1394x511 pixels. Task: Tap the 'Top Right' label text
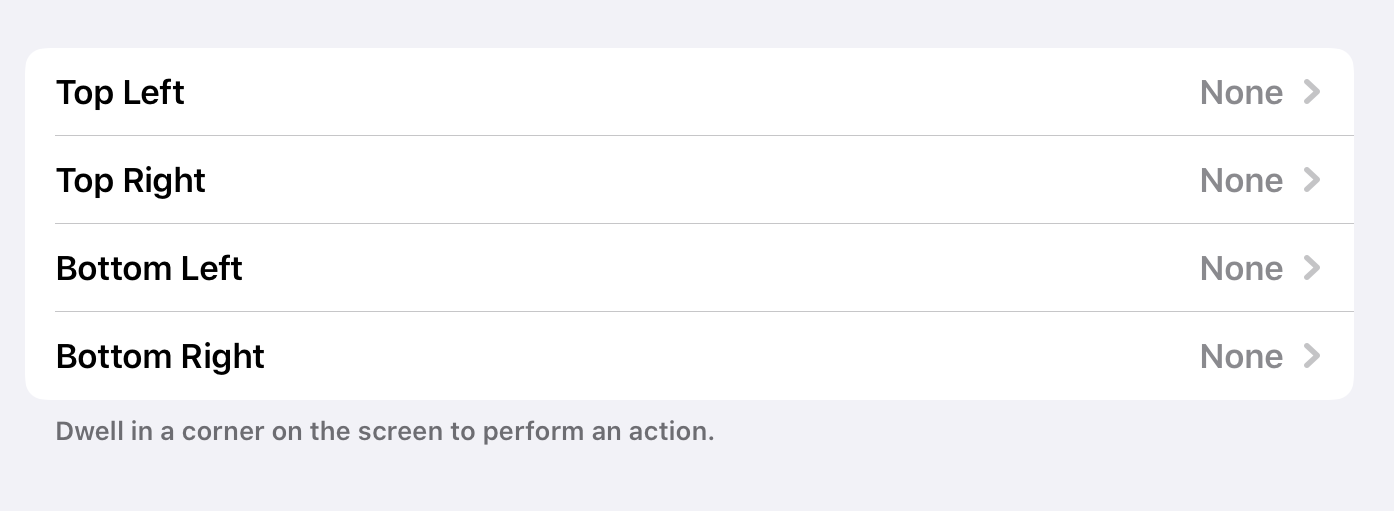tap(131, 181)
